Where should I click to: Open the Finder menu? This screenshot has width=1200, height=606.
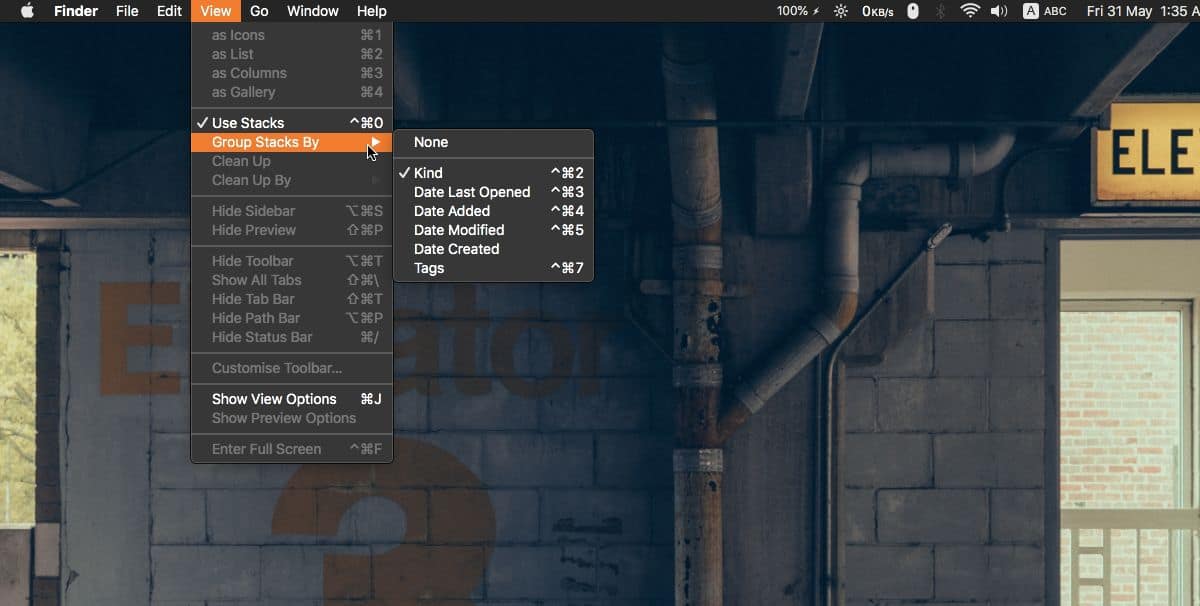pos(75,11)
